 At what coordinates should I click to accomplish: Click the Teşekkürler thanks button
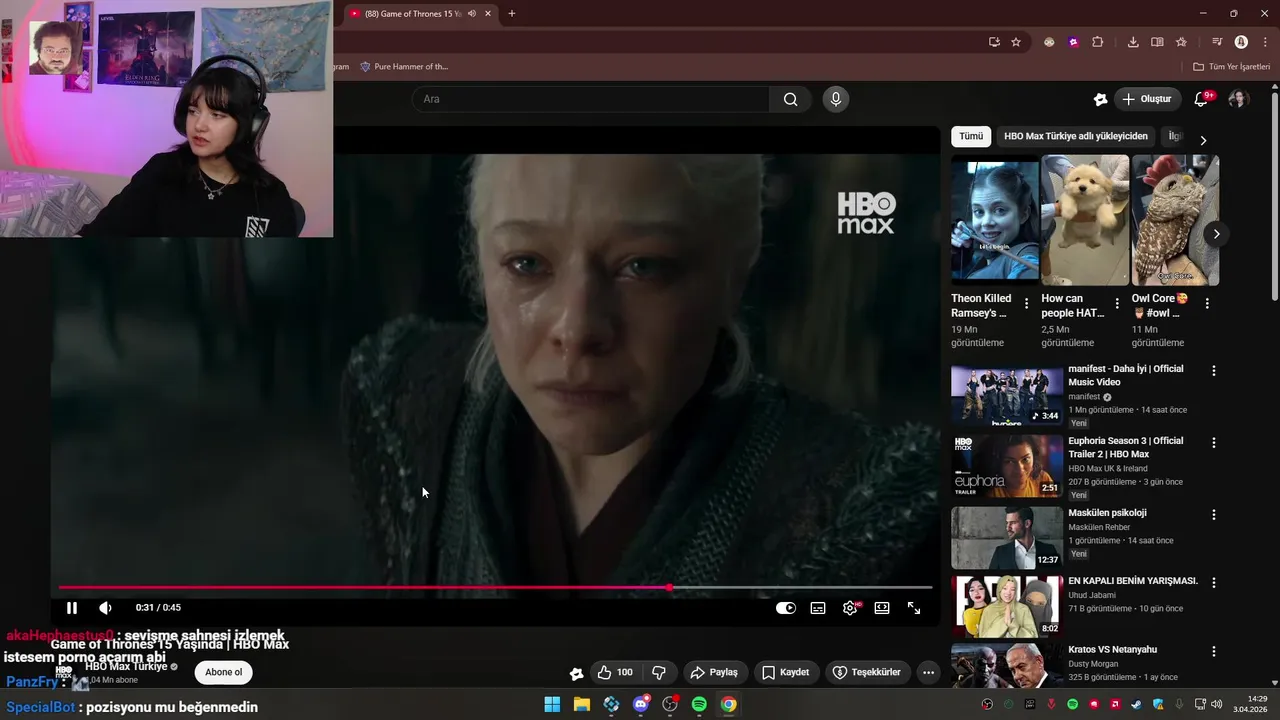pos(867,672)
